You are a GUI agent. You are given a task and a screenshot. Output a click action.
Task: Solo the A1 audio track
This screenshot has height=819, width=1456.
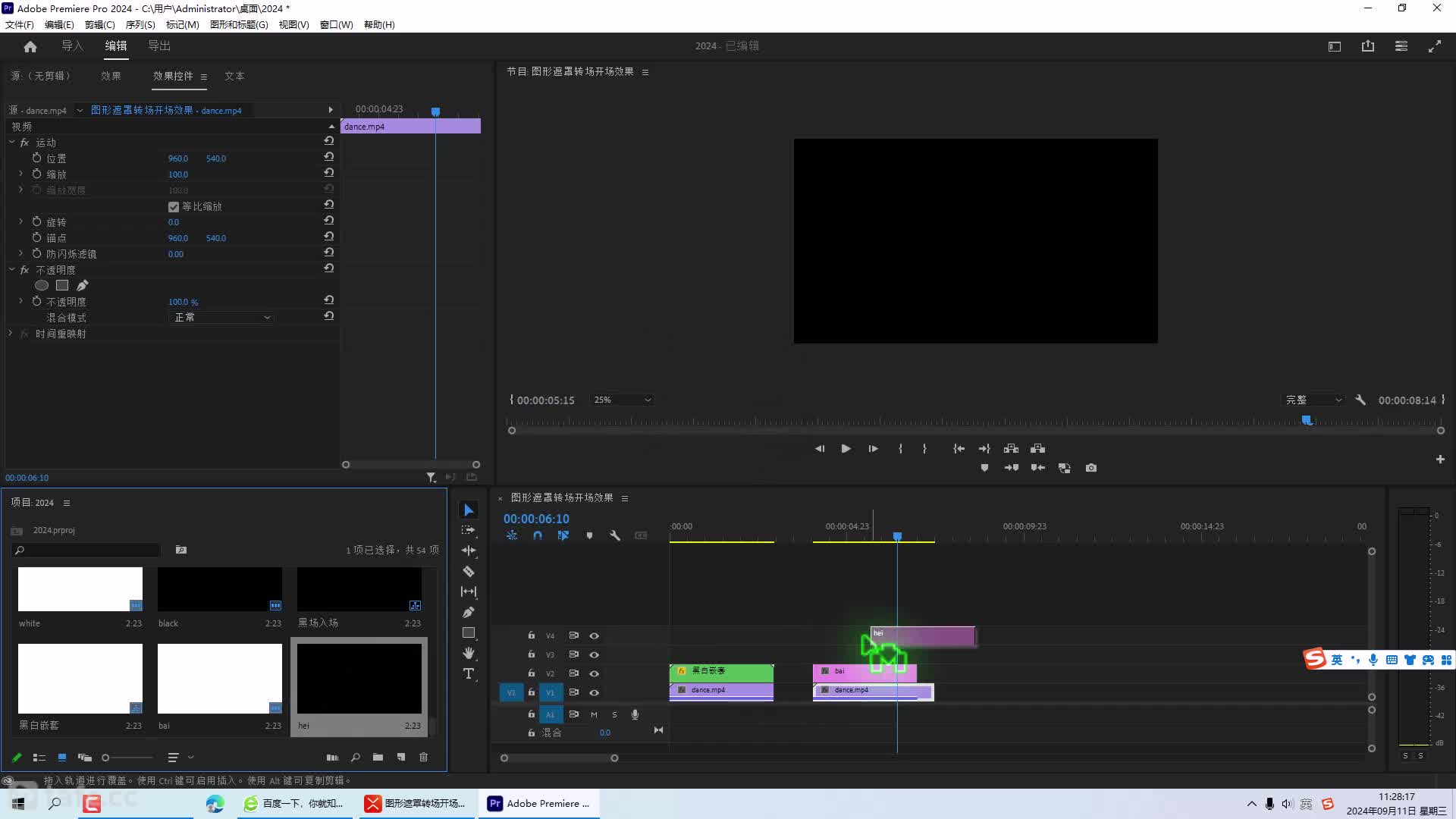pos(614,714)
